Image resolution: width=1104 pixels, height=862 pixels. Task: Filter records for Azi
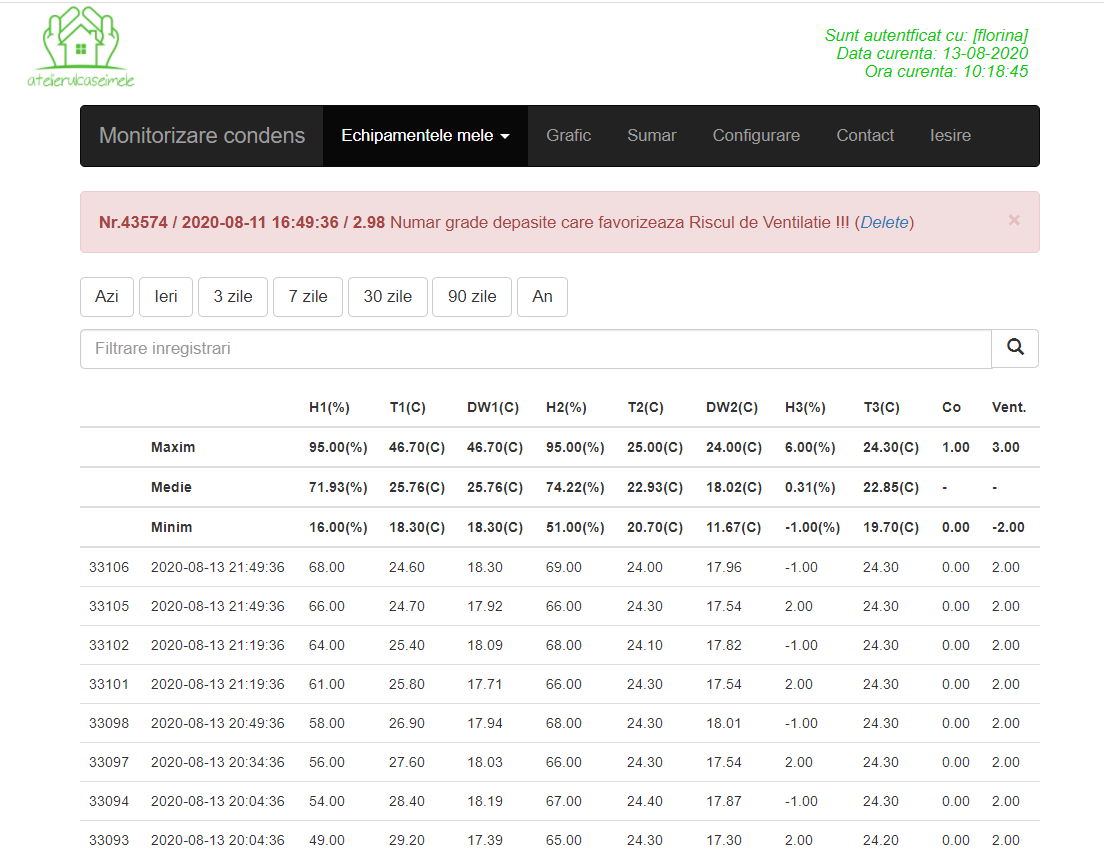point(107,297)
